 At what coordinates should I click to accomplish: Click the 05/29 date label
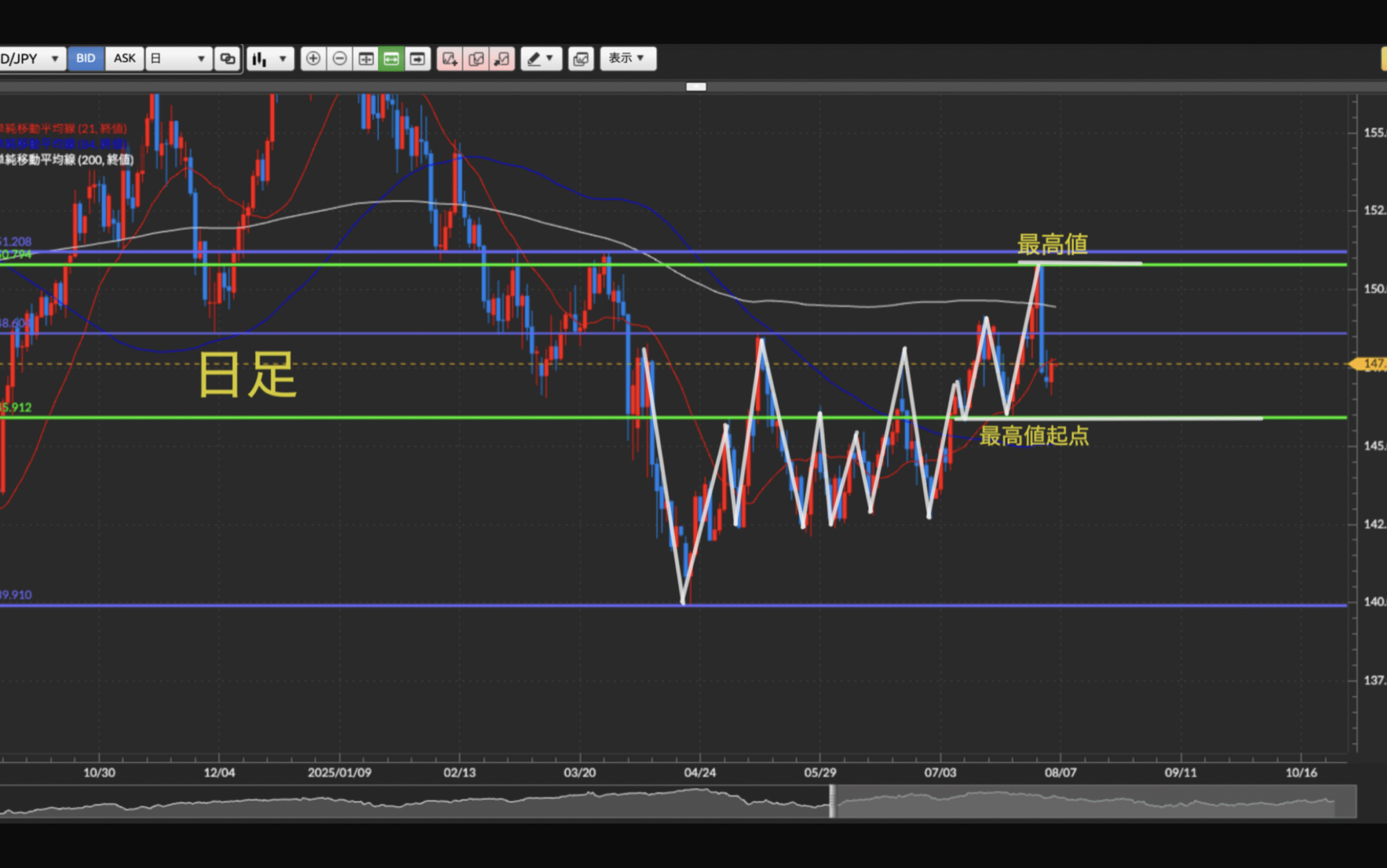820,772
